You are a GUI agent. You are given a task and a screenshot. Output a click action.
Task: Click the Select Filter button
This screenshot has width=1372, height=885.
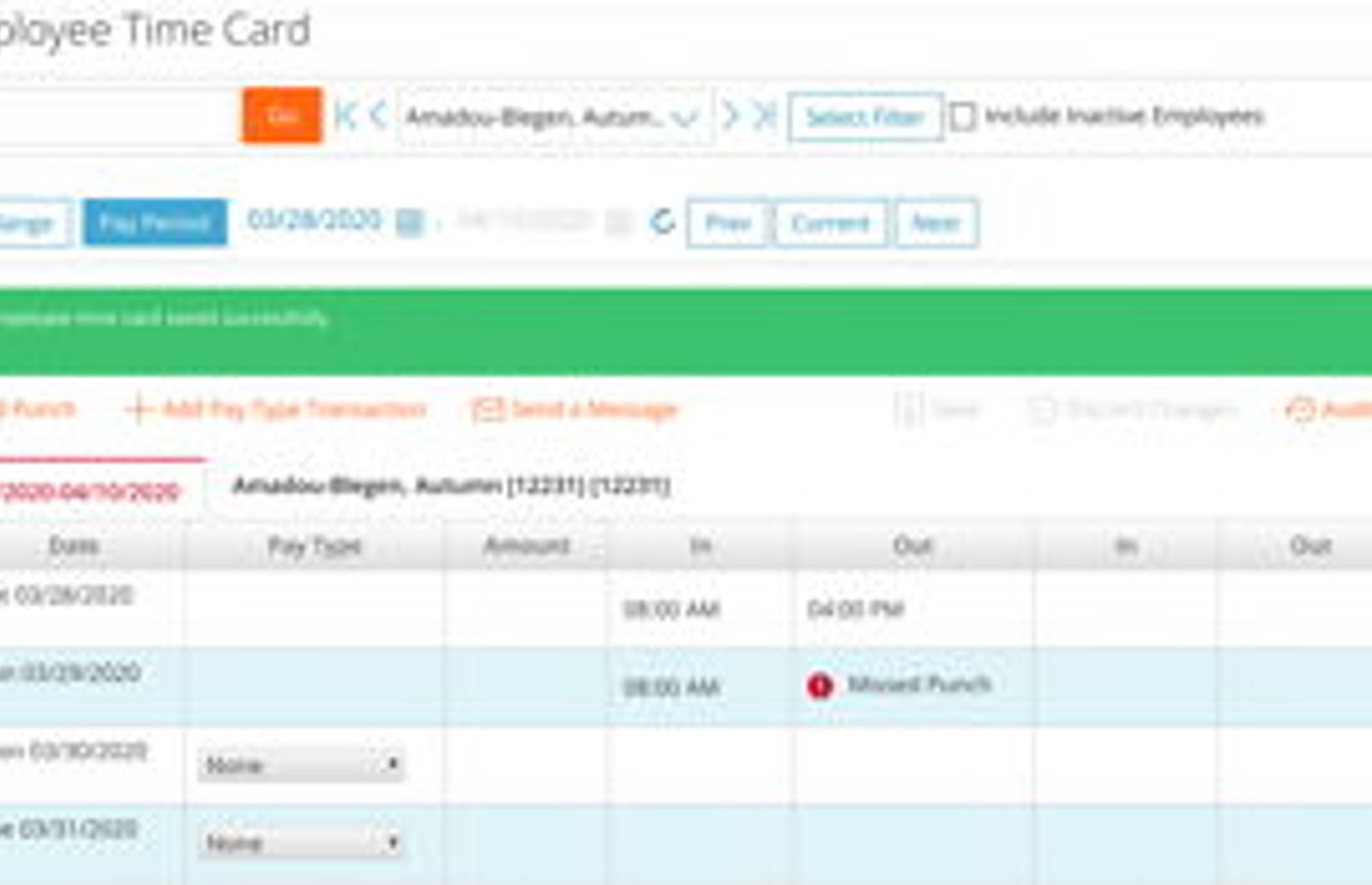pyautogui.click(x=865, y=117)
